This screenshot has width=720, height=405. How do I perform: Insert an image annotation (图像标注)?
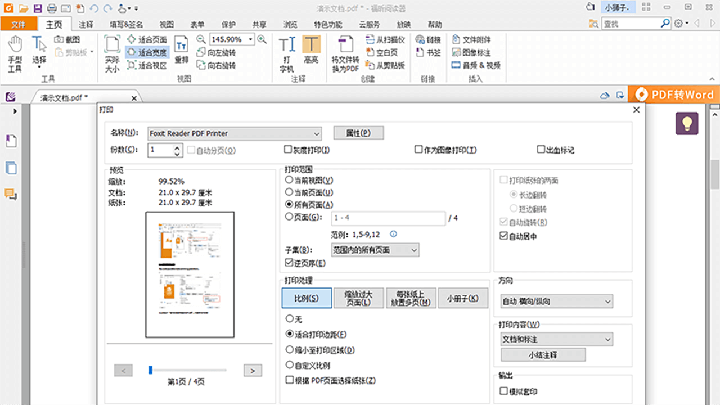(471, 52)
